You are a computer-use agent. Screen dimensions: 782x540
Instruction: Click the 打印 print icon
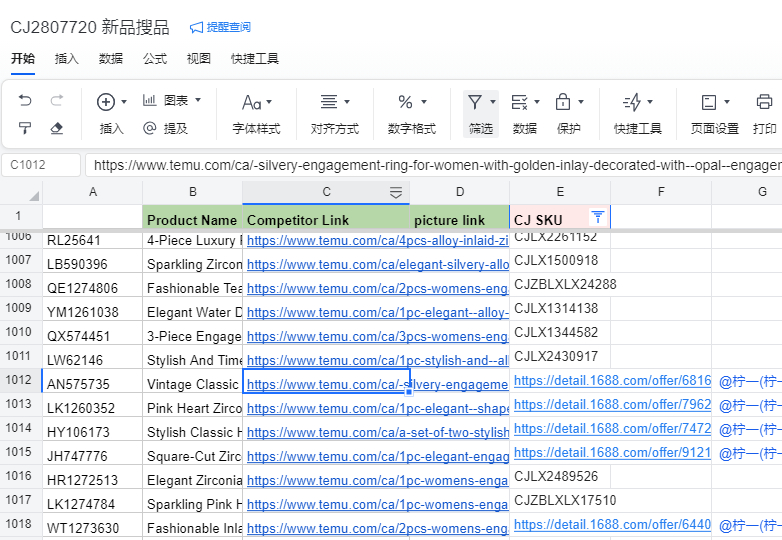[764, 102]
